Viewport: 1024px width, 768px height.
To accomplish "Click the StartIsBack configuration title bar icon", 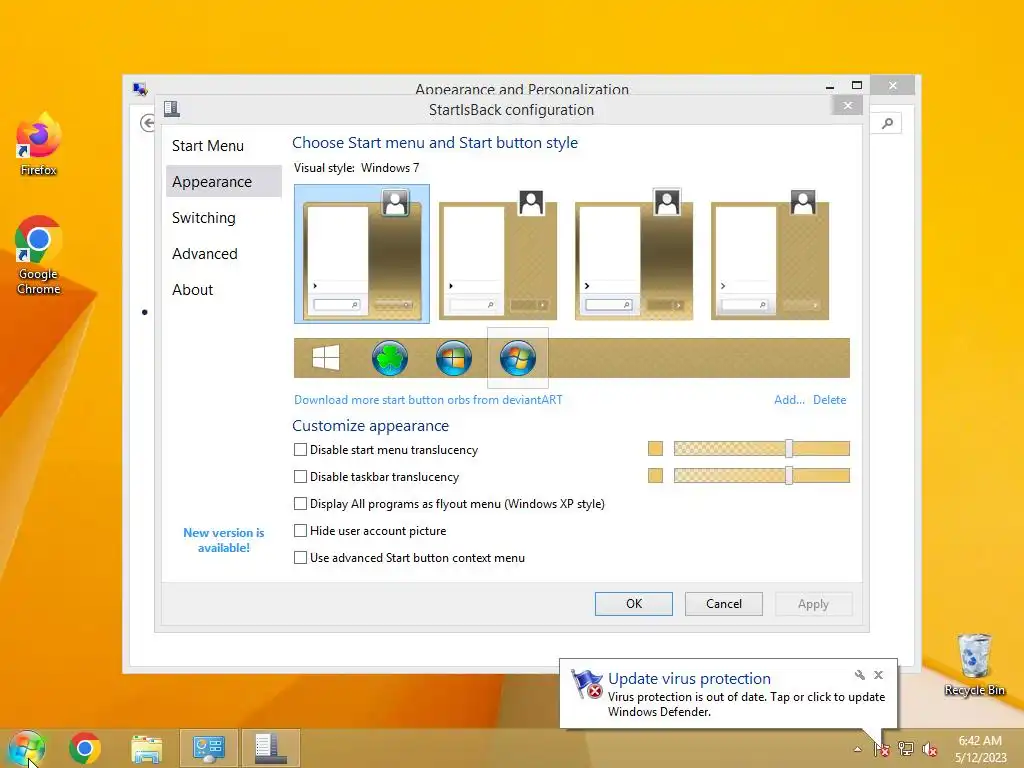I will tap(172, 108).
